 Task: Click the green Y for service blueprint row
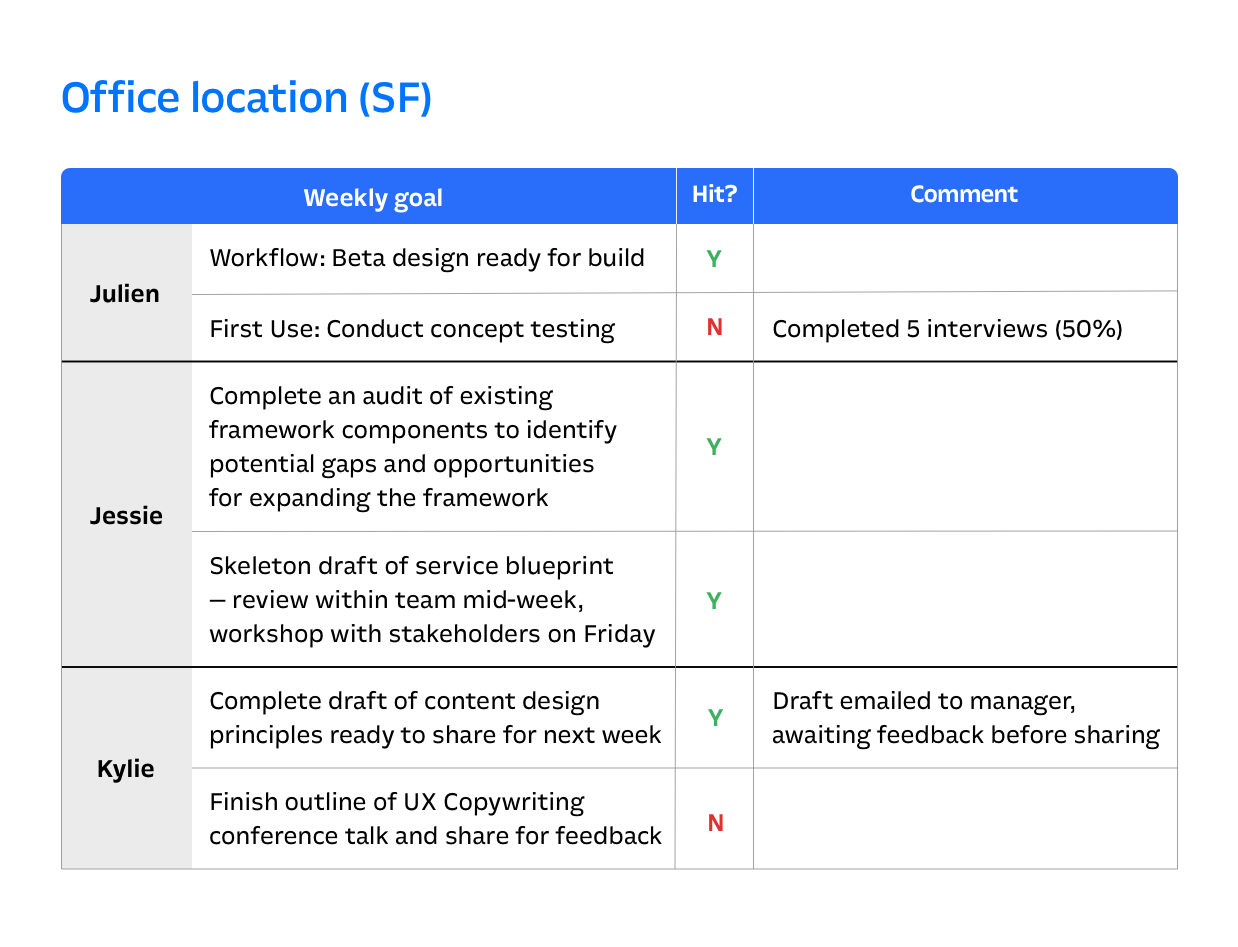[x=714, y=601]
